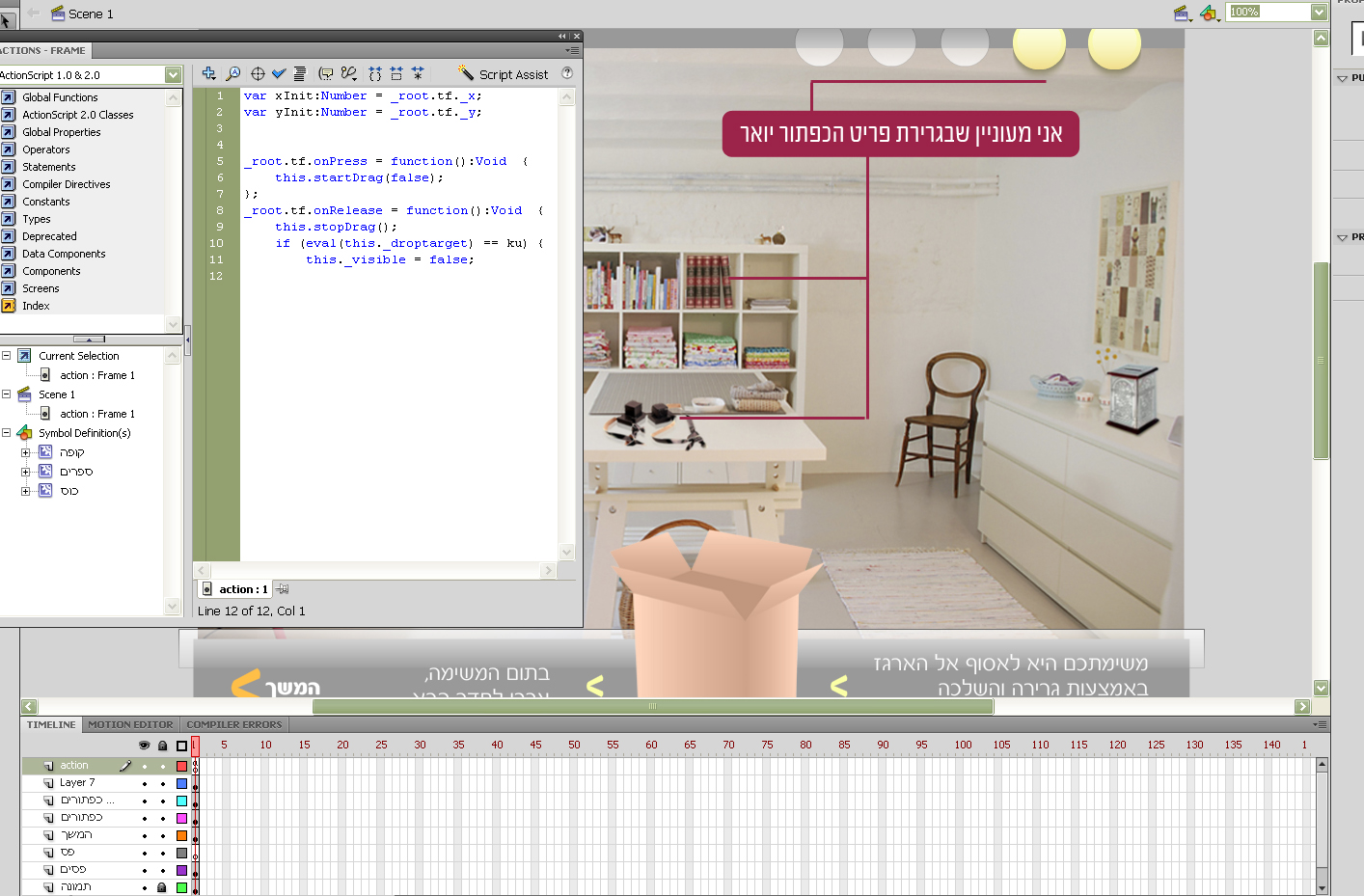Screen dimensions: 1364x896
Task: Click the Auto format script icon
Action: (x=300, y=73)
